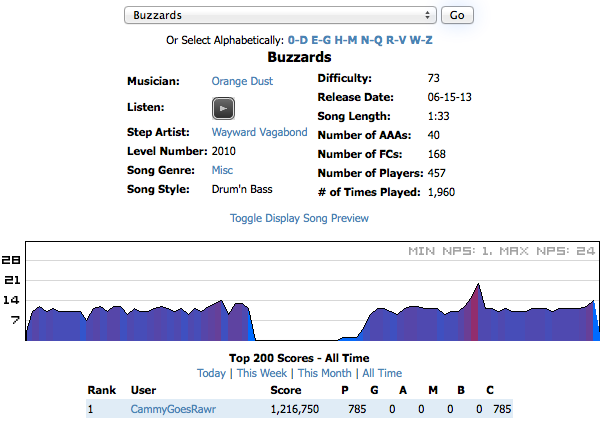Select songs alphabetically 0-D
Viewport: 607px width, 422px height.
[x=298, y=40]
